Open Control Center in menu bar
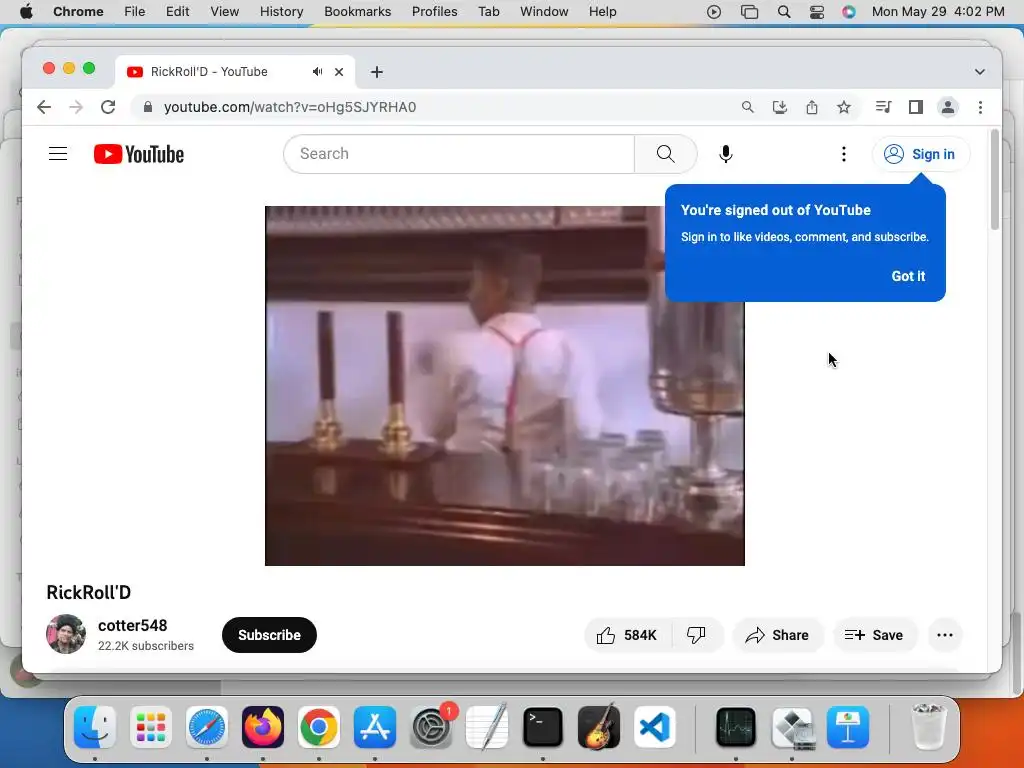1024x768 pixels. (x=817, y=12)
